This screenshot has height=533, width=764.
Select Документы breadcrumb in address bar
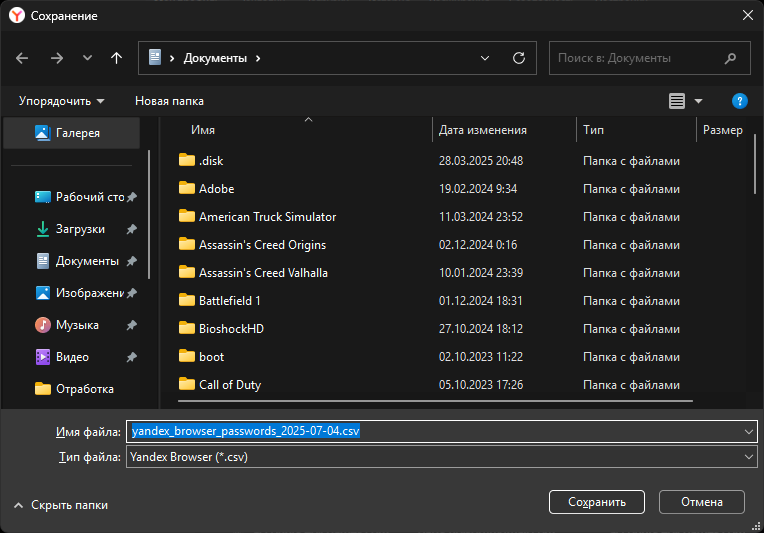(x=215, y=58)
